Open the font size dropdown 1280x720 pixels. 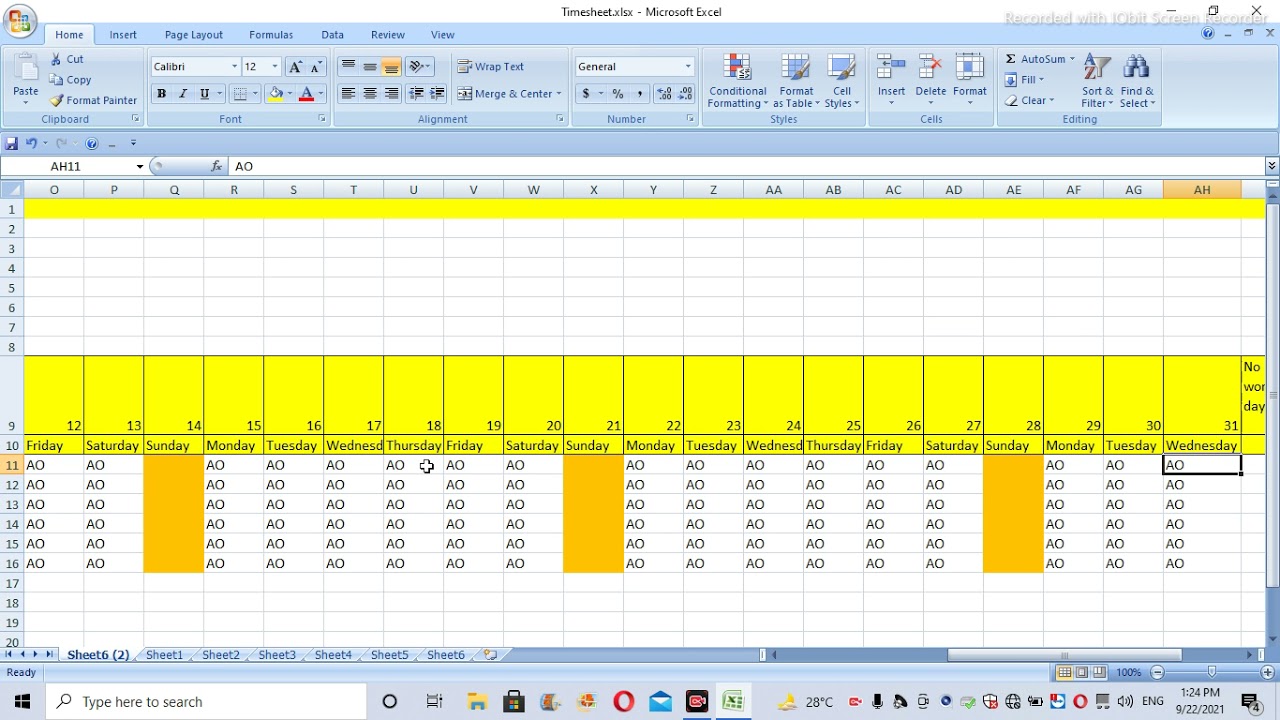click(275, 67)
